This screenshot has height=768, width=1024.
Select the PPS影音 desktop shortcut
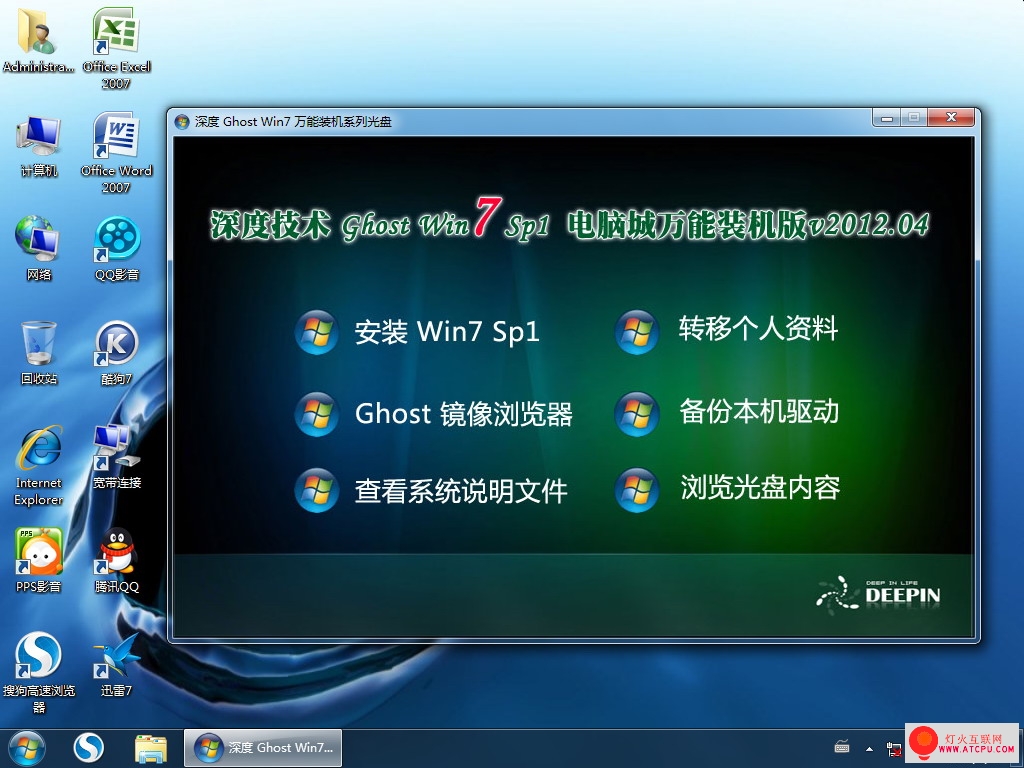(39, 560)
